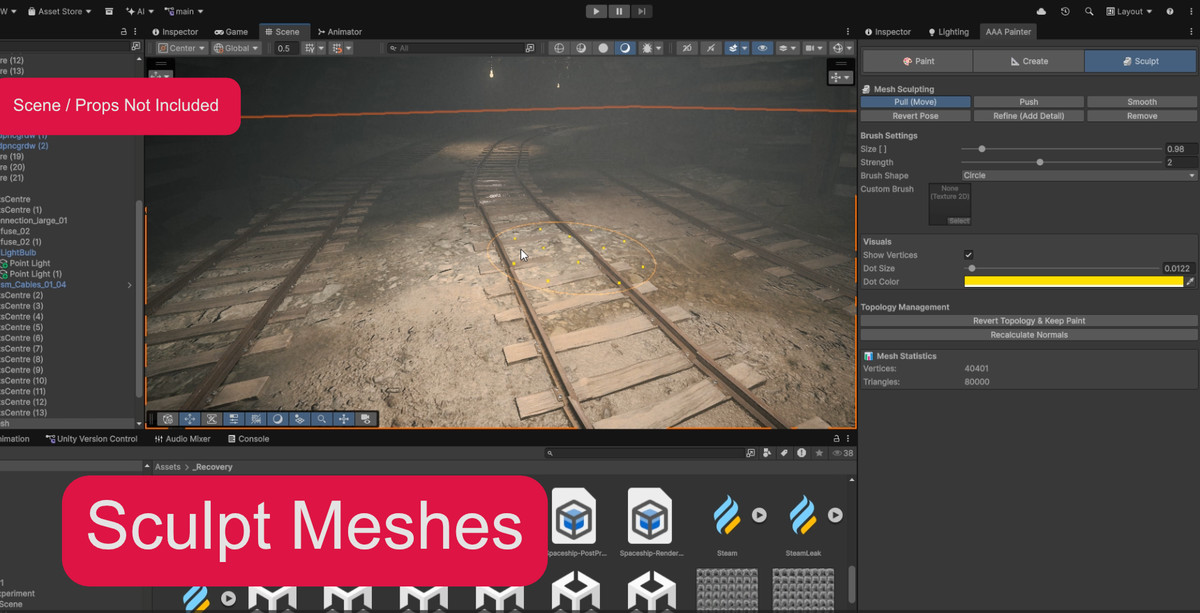This screenshot has height=613, width=1200.
Task: Click Revert Topology & Keep Paint
Action: (x=1030, y=320)
